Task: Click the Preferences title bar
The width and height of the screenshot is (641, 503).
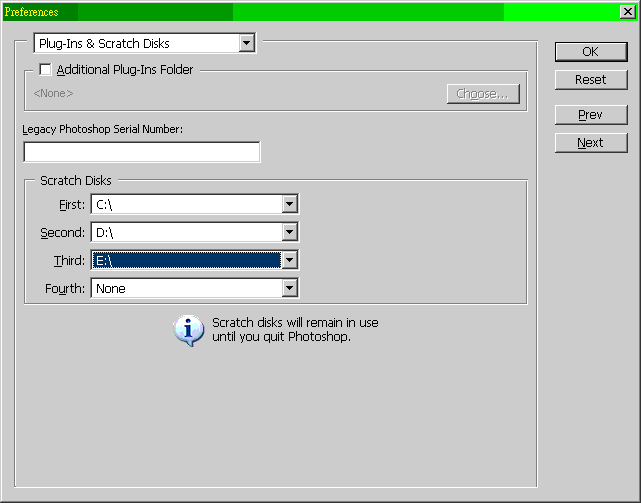Action: click(x=300, y=12)
